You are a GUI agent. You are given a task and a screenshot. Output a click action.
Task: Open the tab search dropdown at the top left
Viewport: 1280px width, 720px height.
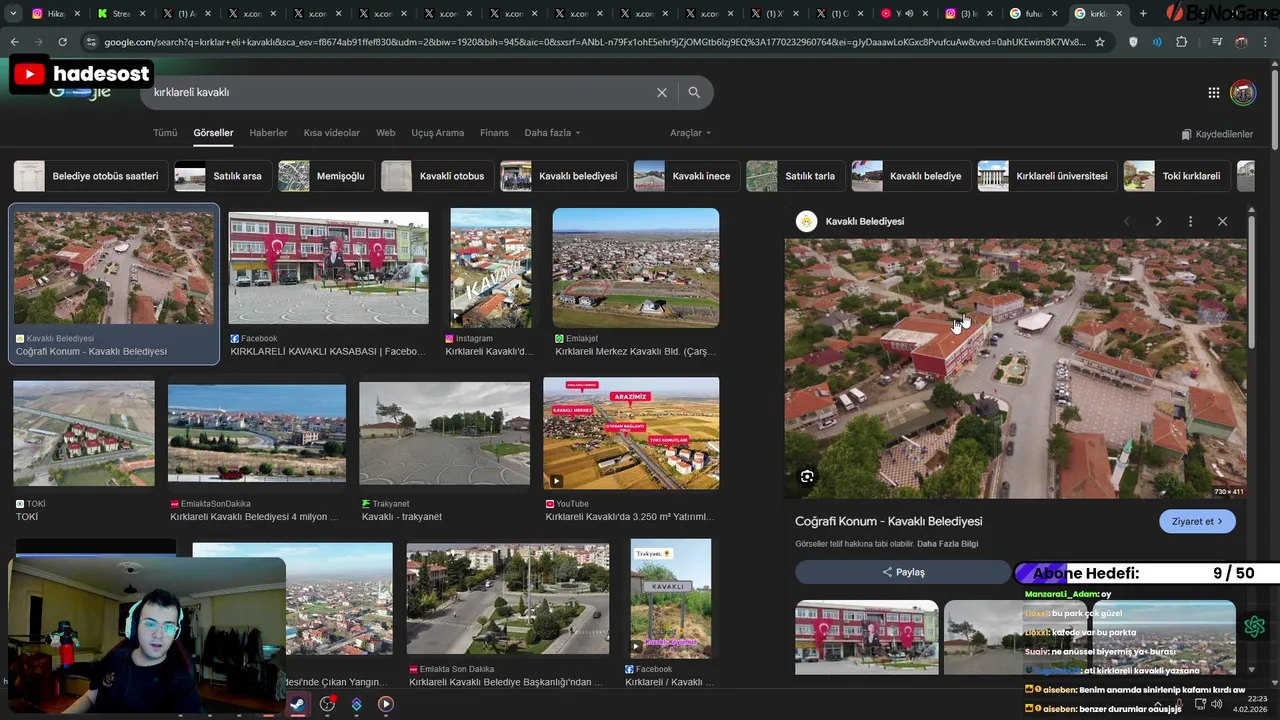[x=13, y=14]
